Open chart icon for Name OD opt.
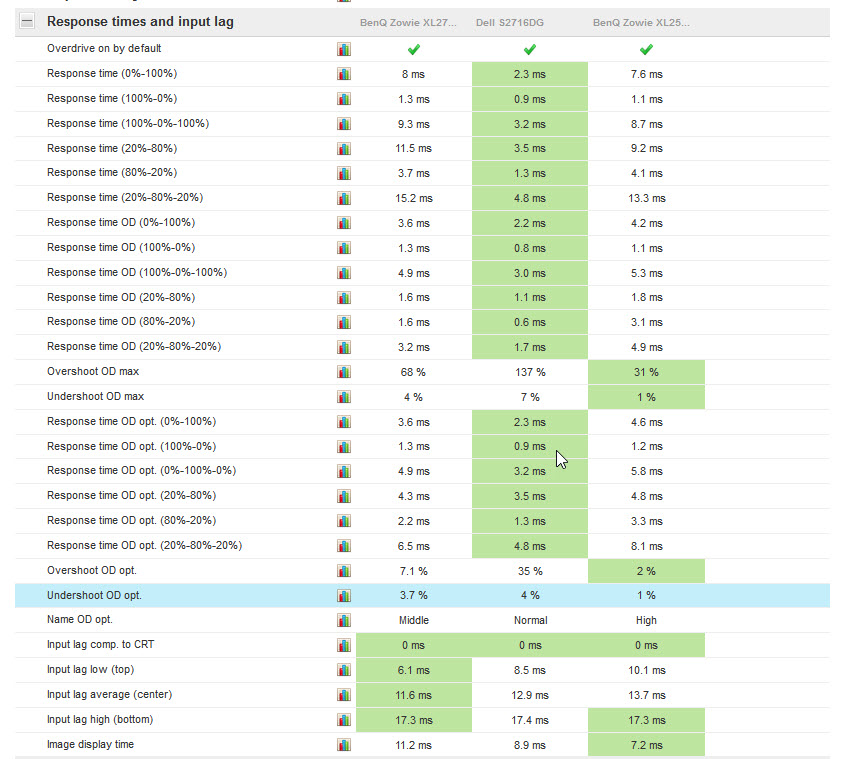855x759 pixels. point(344,621)
